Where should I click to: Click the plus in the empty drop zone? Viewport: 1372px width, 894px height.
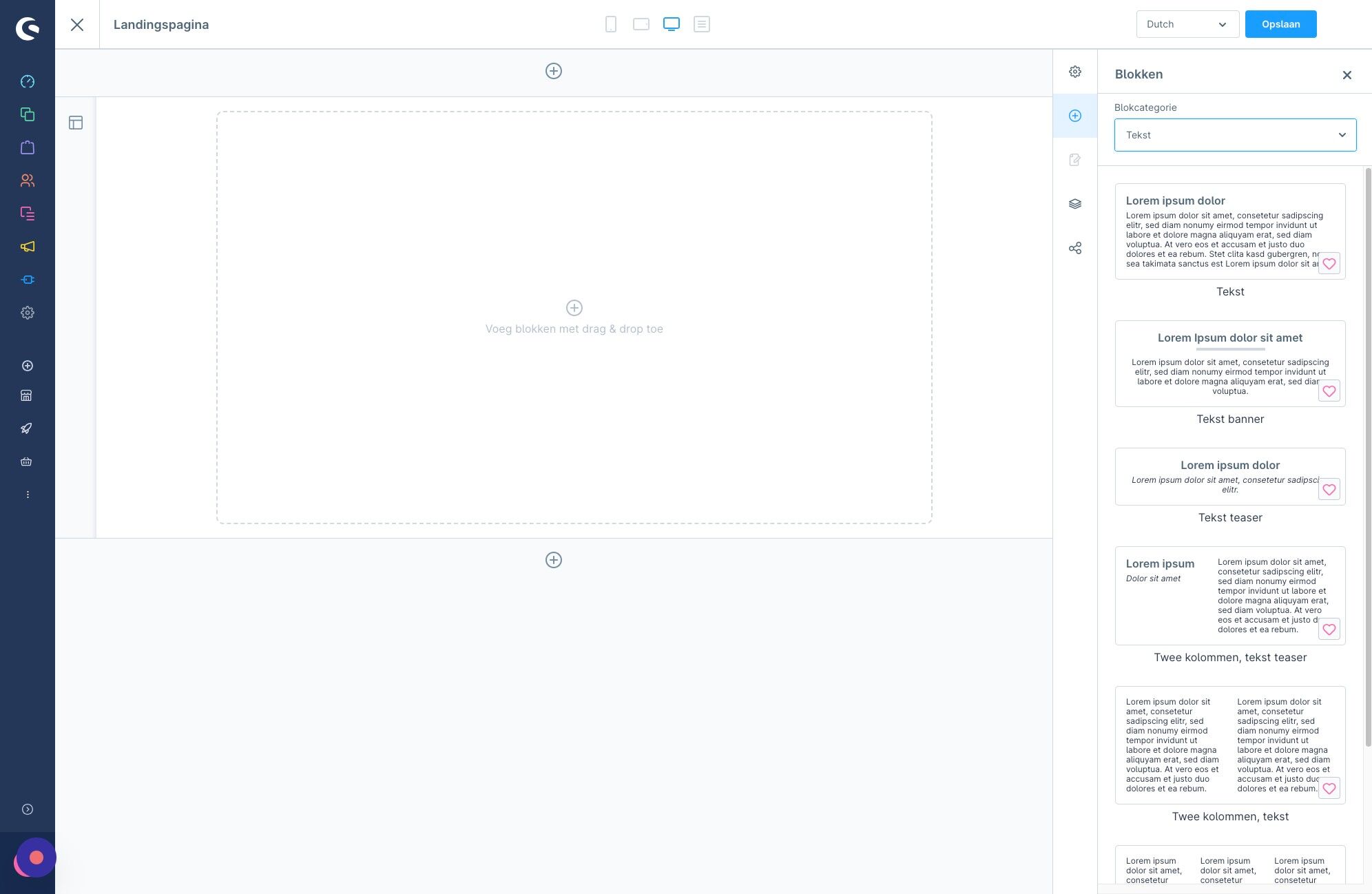point(574,308)
